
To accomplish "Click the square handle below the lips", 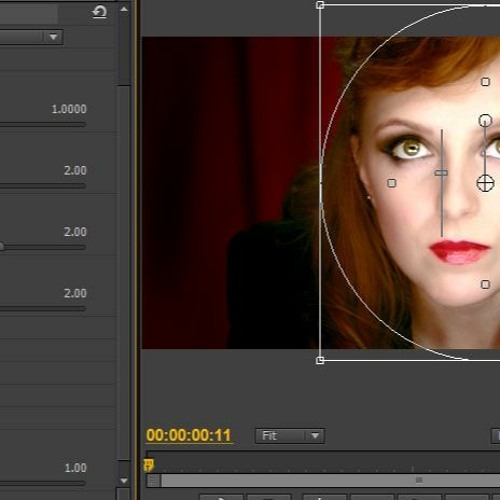I will 485,284.
